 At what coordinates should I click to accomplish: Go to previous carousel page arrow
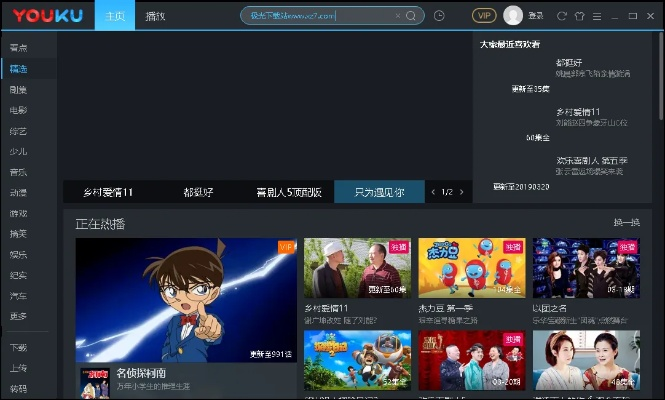(x=432, y=192)
